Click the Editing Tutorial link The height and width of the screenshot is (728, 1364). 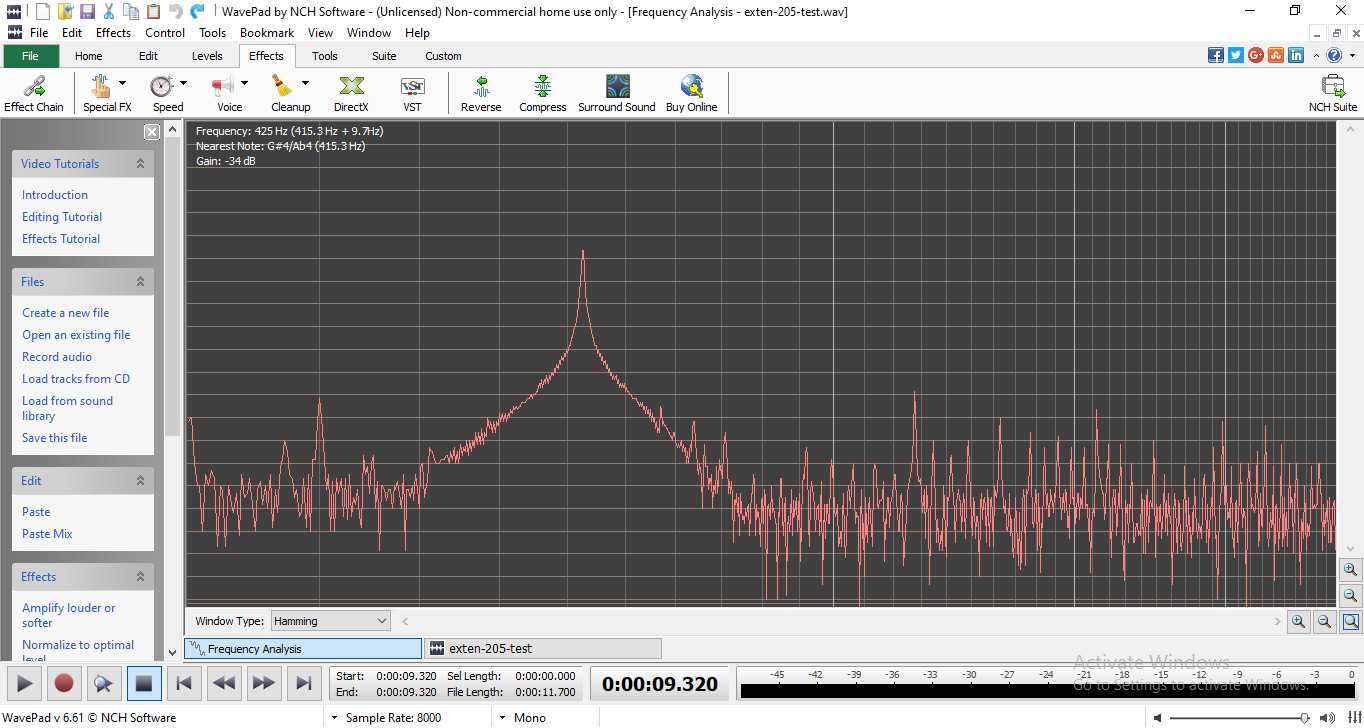62,217
